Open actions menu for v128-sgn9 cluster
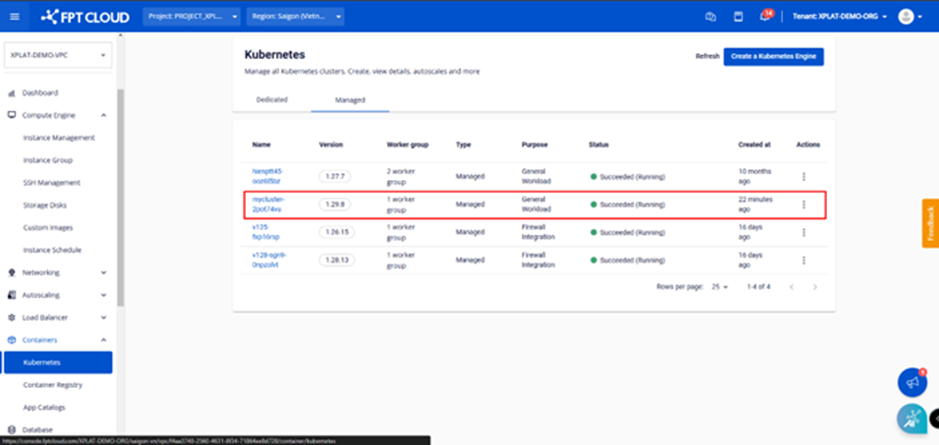Screen dimensions: 939x445 click(x=803, y=260)
